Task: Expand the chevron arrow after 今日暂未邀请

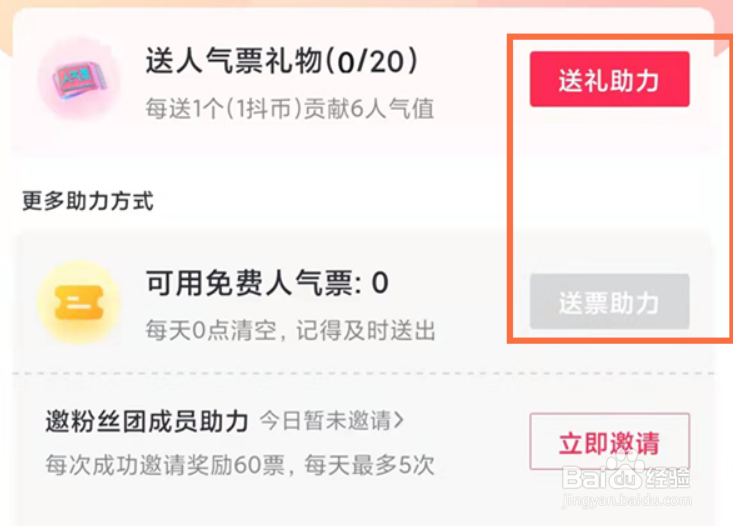Action: click(x=399, y=421)
